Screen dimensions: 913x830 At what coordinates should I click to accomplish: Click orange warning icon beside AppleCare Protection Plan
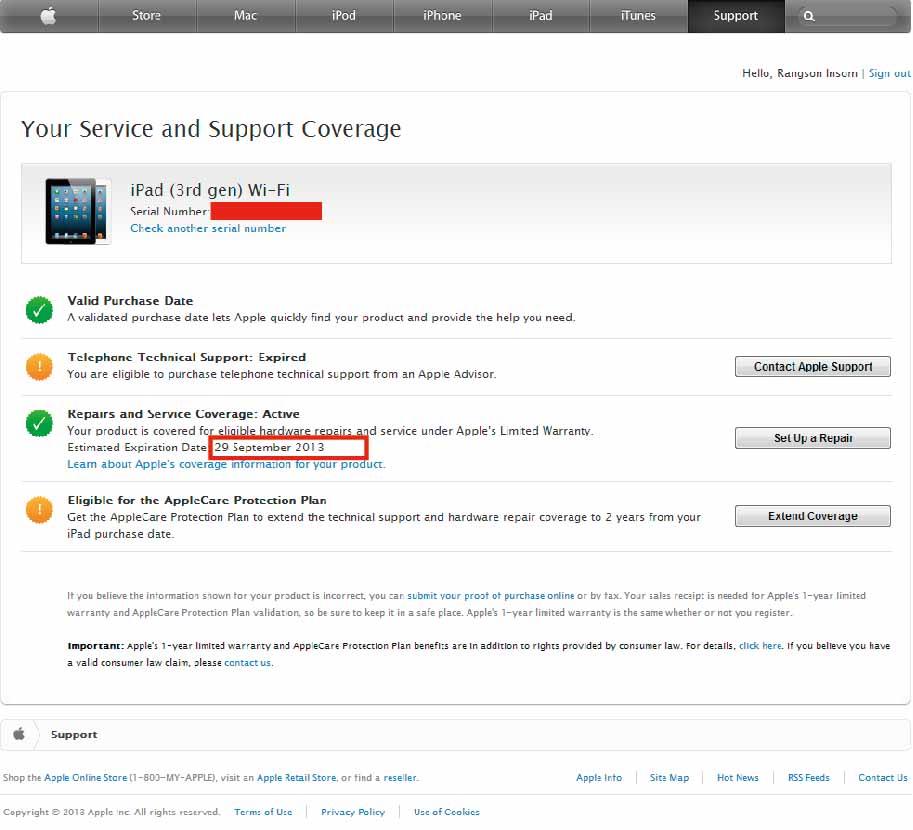(x=39, y=510)
